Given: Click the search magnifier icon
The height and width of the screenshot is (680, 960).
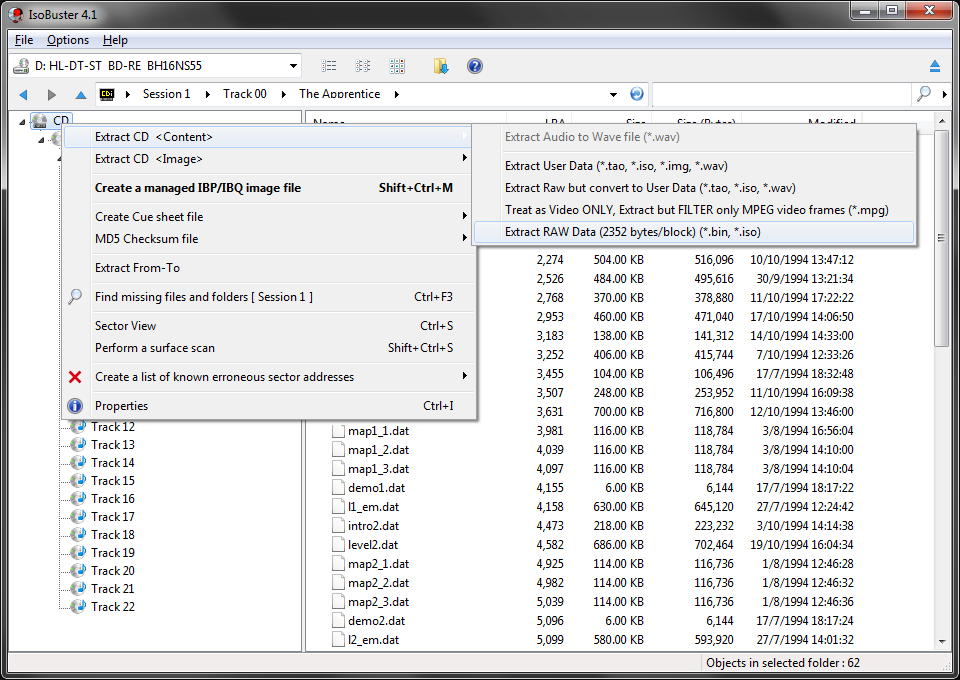Looking at the screenshot, I should click(924, 94).
